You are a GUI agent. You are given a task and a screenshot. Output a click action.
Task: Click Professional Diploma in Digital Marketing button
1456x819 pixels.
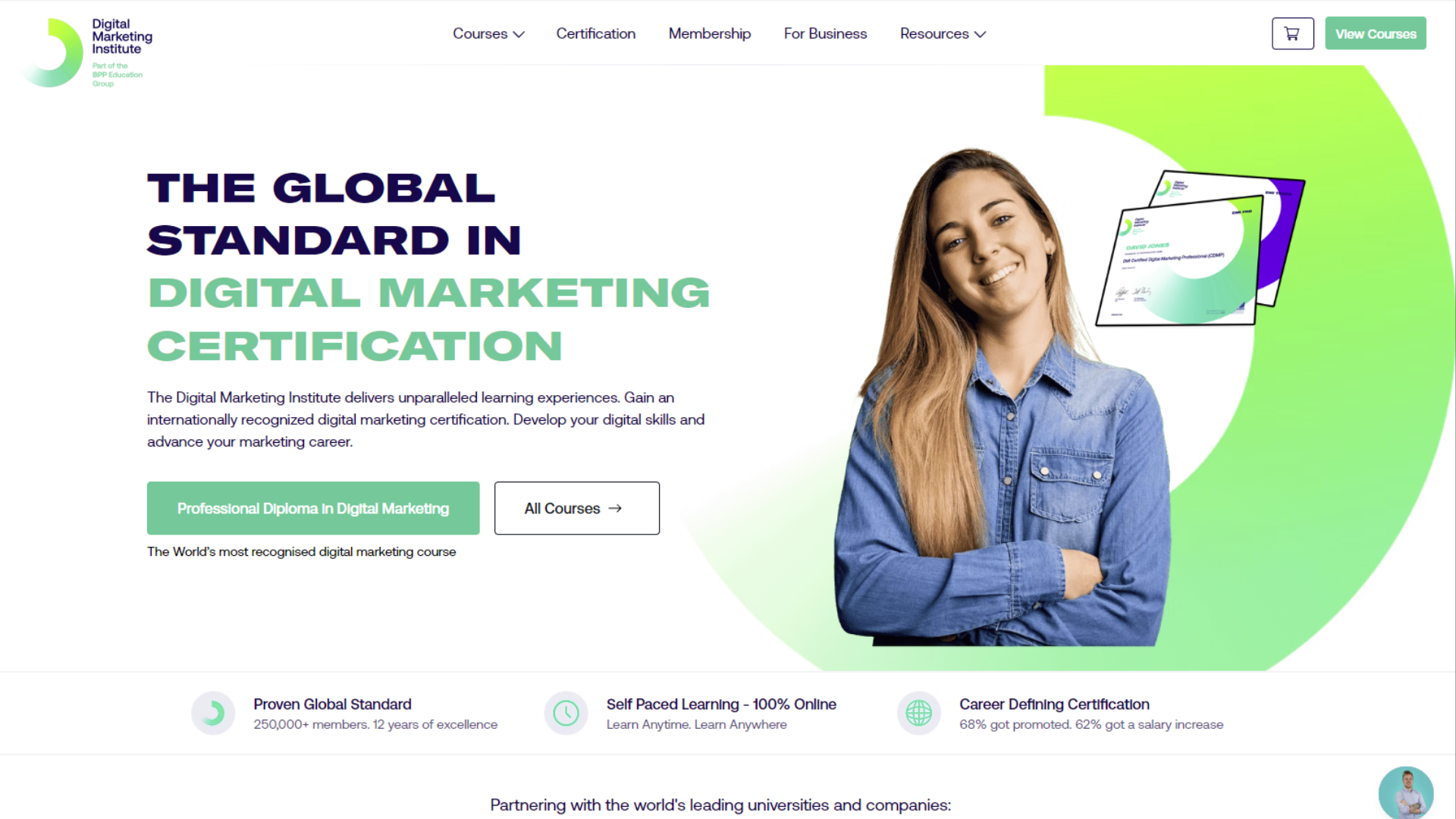(313, 508)
